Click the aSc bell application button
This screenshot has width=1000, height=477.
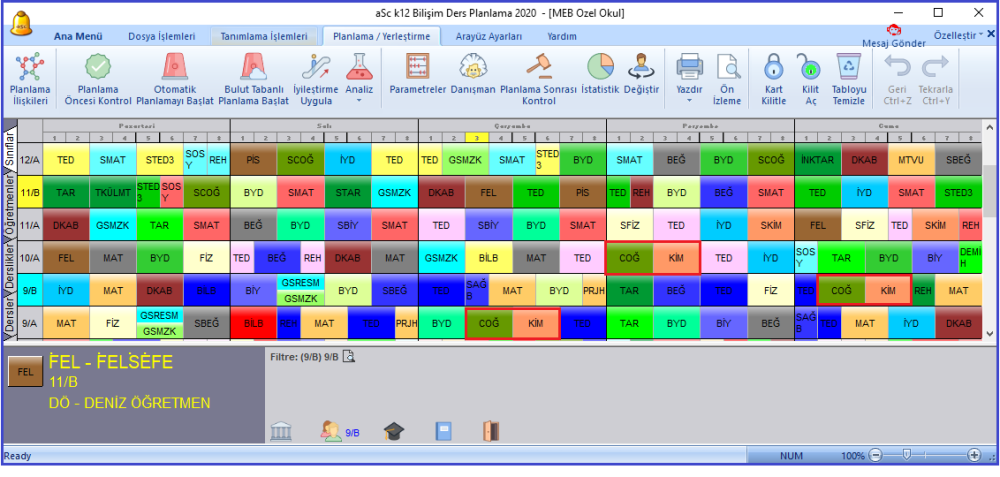[22, 24]
